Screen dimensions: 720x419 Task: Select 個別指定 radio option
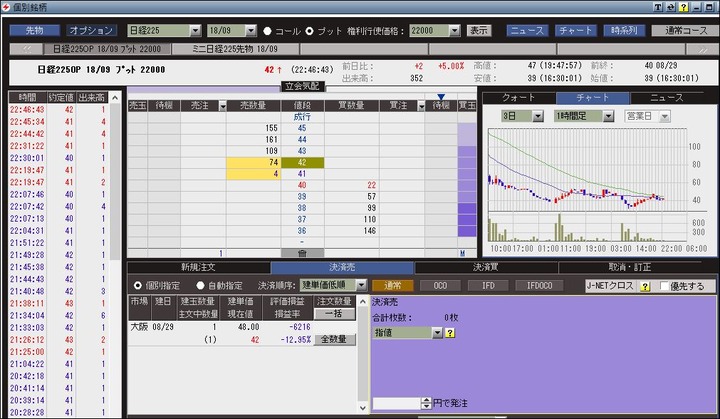click(x=137, y=285)
